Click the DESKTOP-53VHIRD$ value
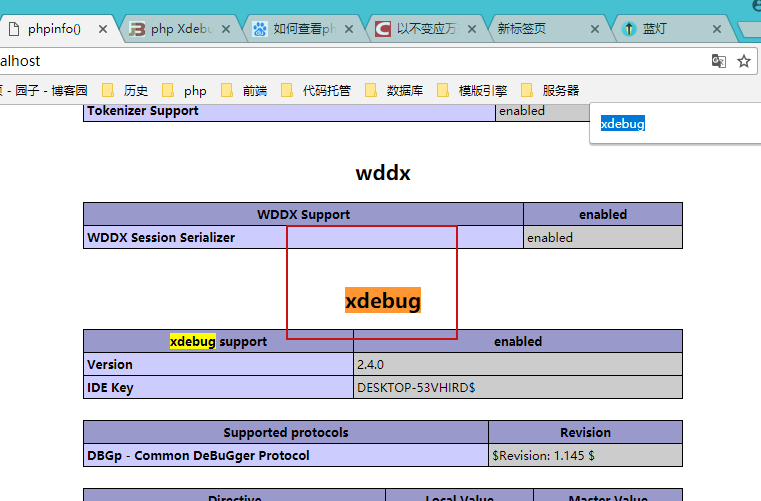The height and width of the screenshot is (501, 761). [518, 387]
